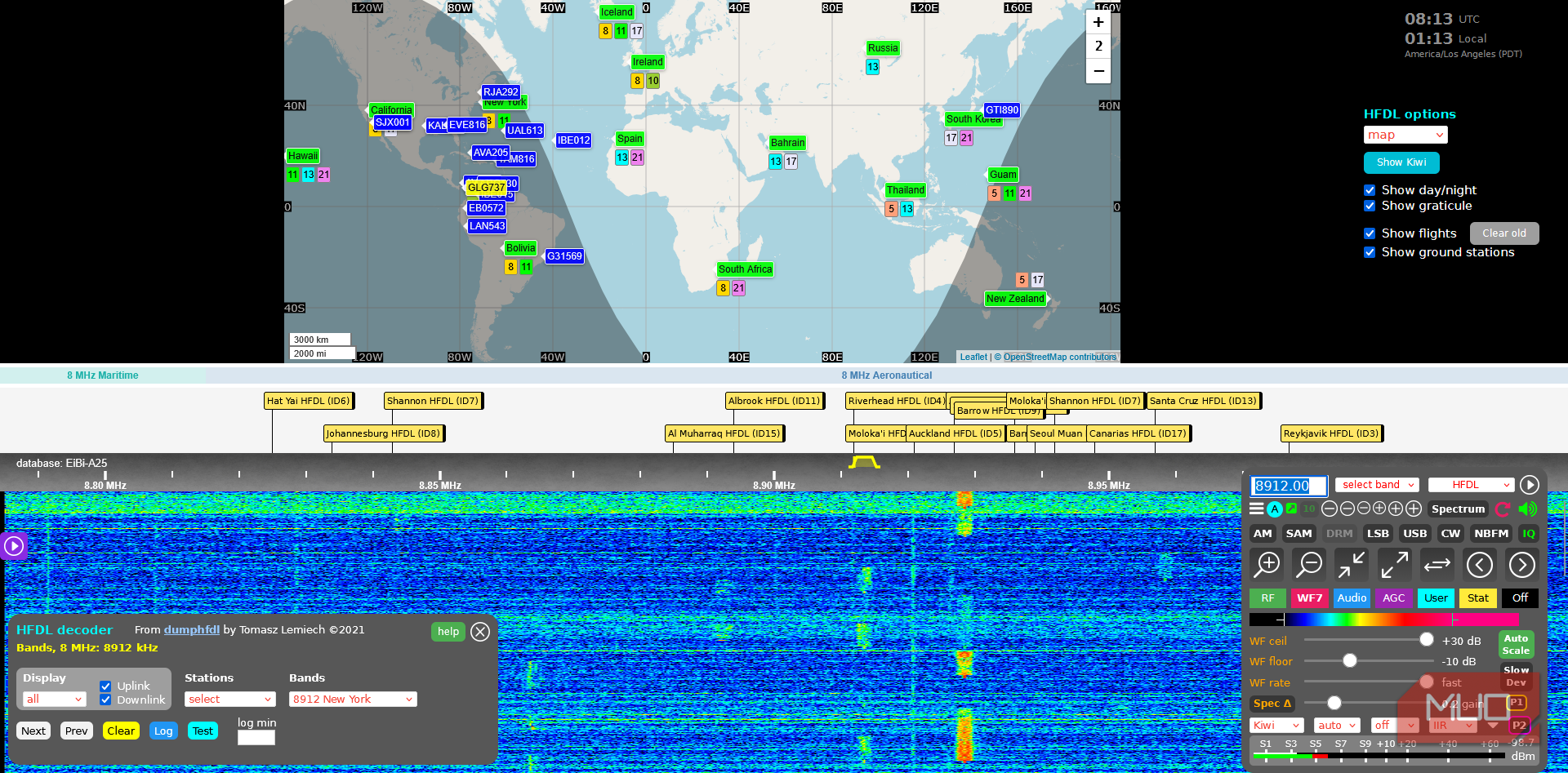Viewport: 1568px width, 773px height.
Task: Click the circled play icon beside the HFDL dropdown
Action: tap(1530, 485)
